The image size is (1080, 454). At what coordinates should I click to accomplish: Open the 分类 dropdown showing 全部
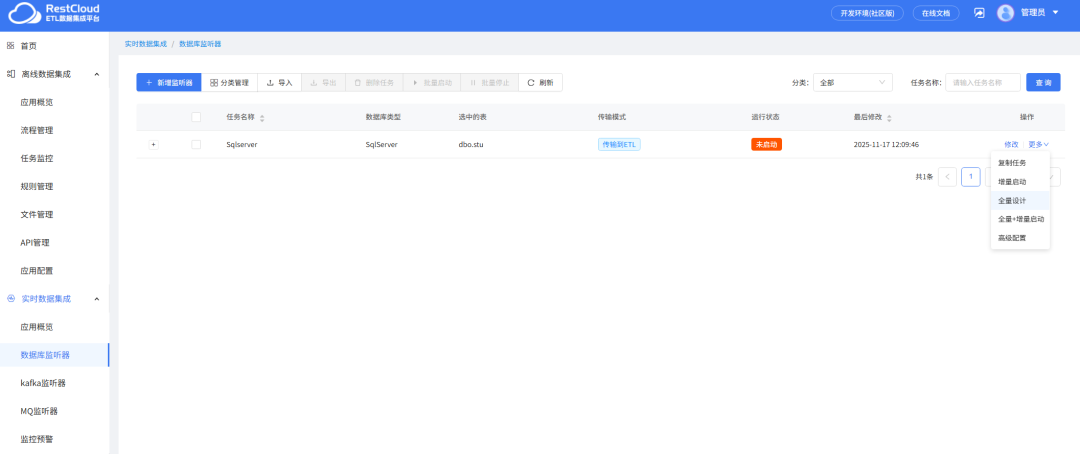coord(853,83)
